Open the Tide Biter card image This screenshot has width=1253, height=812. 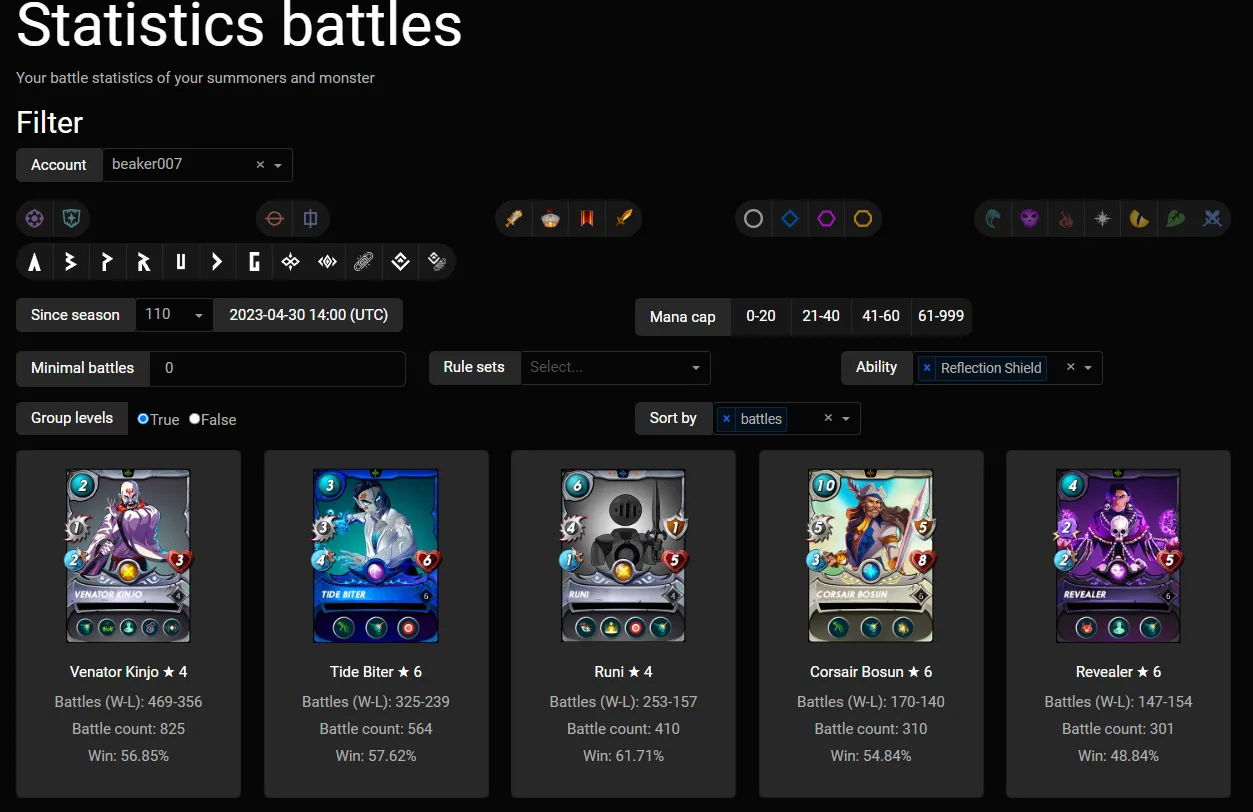[x=376, y=556]
